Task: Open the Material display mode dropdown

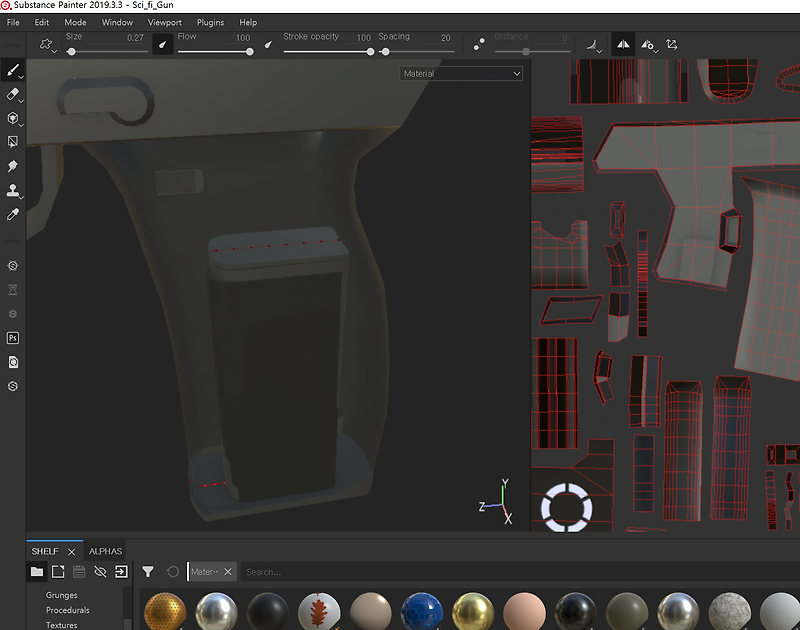Action: 460,73
